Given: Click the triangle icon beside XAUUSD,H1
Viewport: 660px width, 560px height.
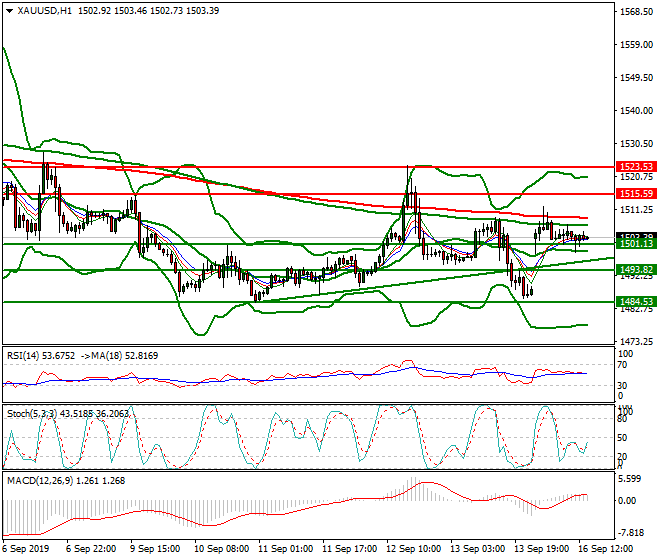Looking at the screenshot, I should click(9, 11).
